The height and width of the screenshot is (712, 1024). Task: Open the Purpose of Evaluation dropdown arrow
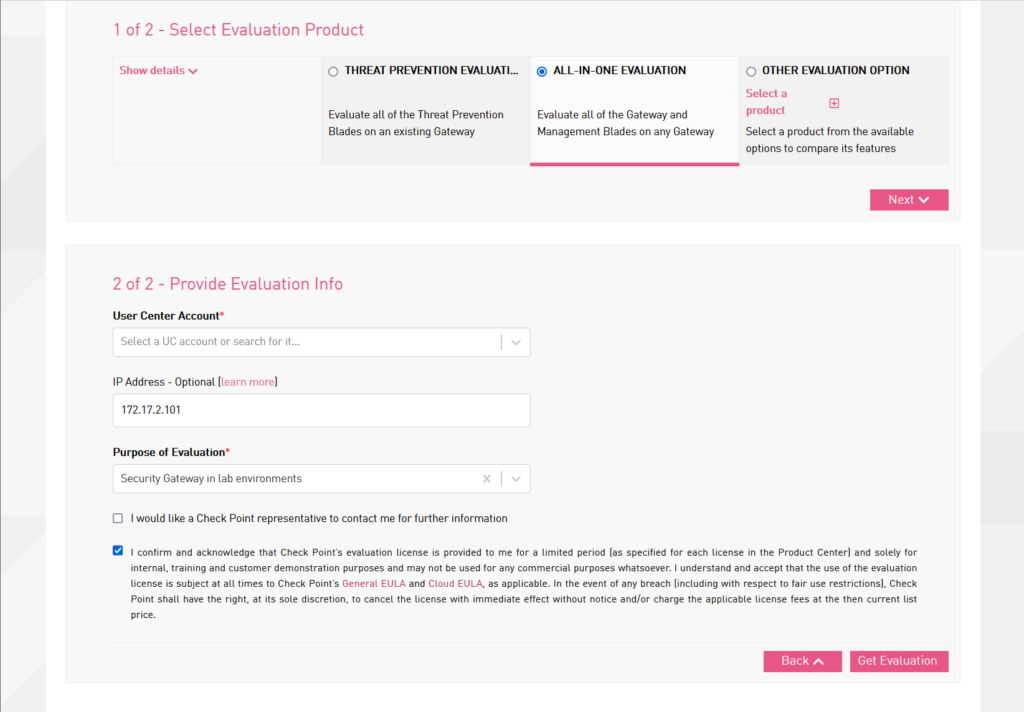(516, 479)
